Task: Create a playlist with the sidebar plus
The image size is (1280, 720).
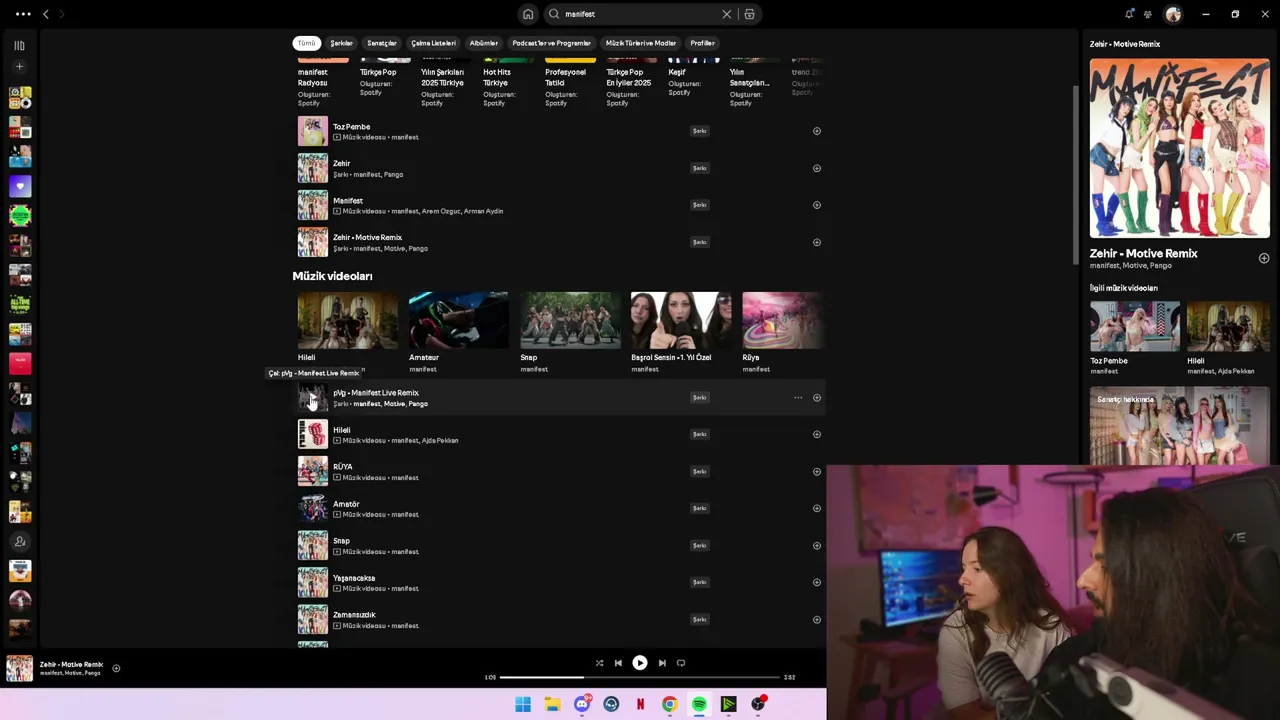Action: 19,66
